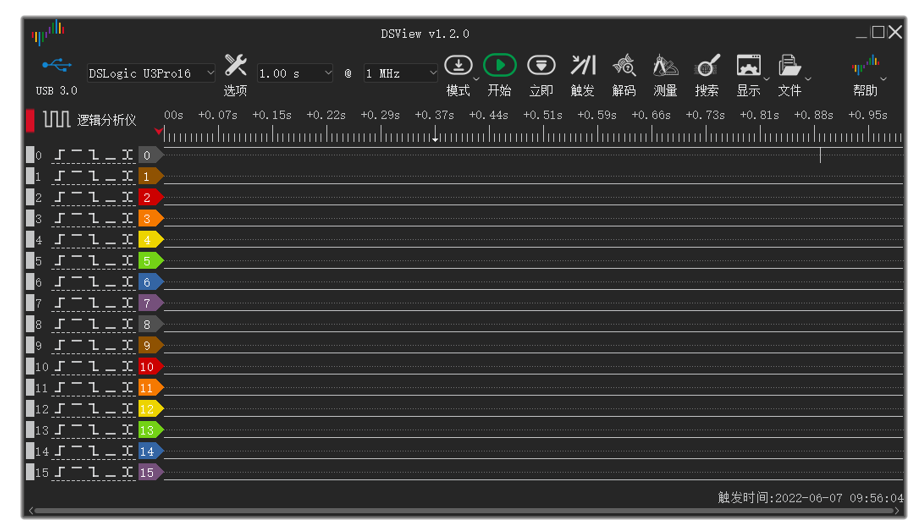Open the 触发 trigger settings
Image resolution: width=920 pixels, height=529 pixels.
[x=583, y=66]
